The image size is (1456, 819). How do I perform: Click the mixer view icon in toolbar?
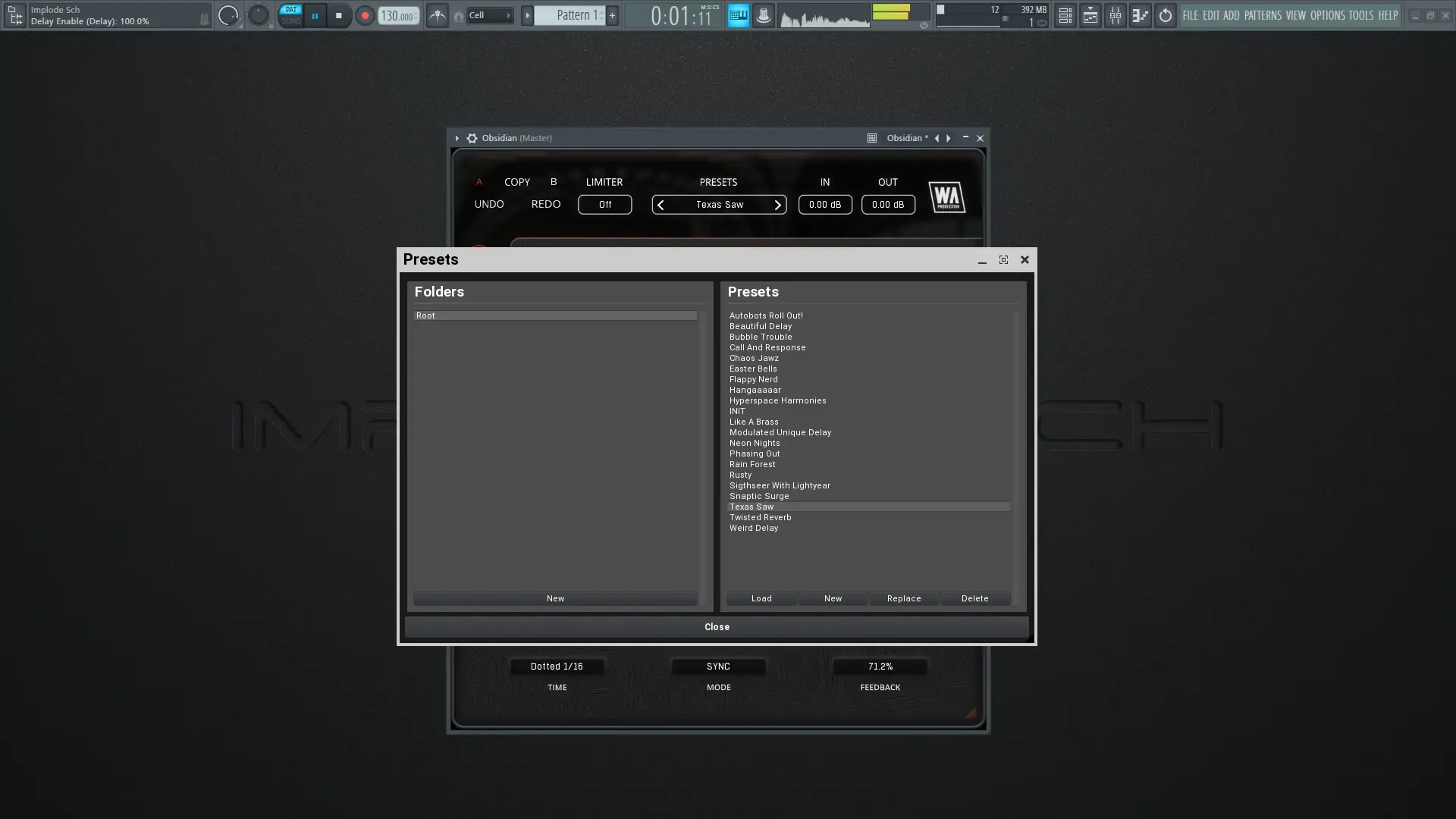click(1115, 15)
